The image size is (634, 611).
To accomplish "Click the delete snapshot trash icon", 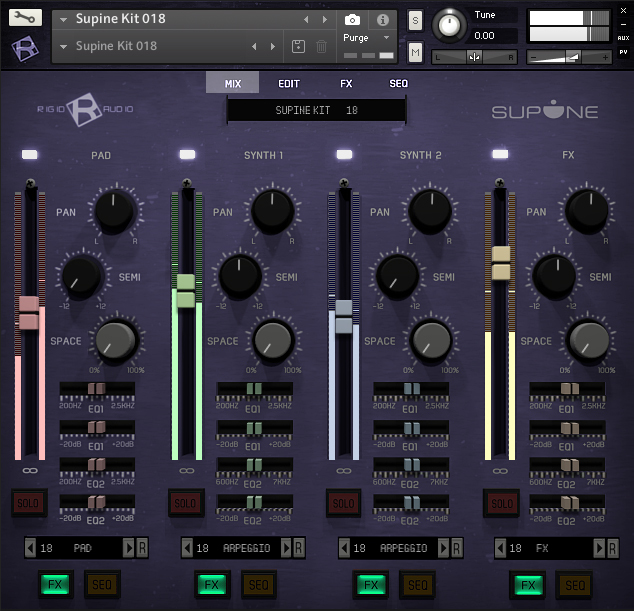I will pyautogui.click(x=321, y=46).
